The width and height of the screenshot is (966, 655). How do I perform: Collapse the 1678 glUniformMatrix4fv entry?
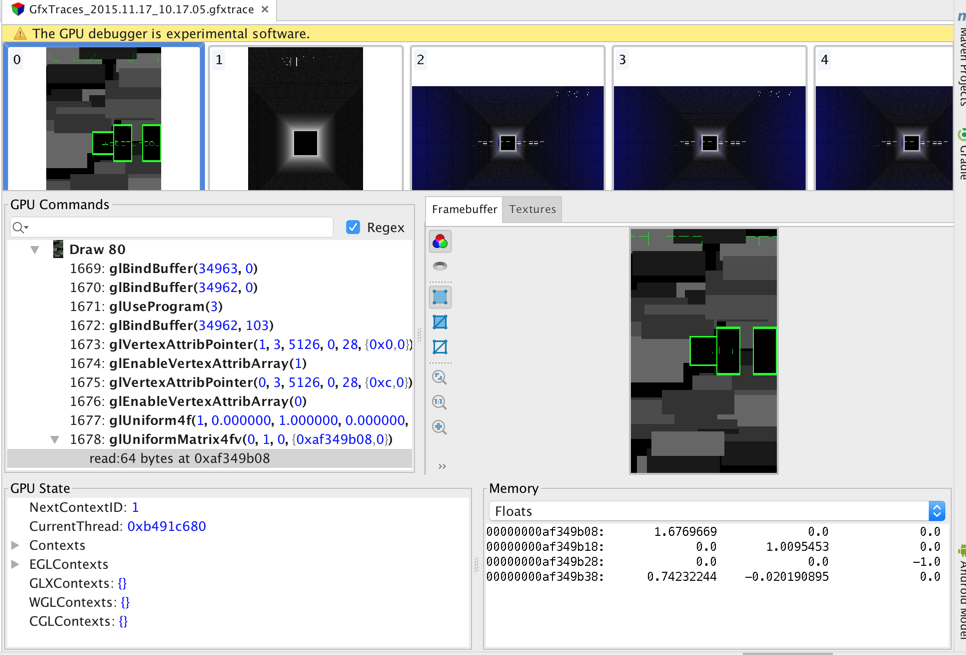[55, 439]
